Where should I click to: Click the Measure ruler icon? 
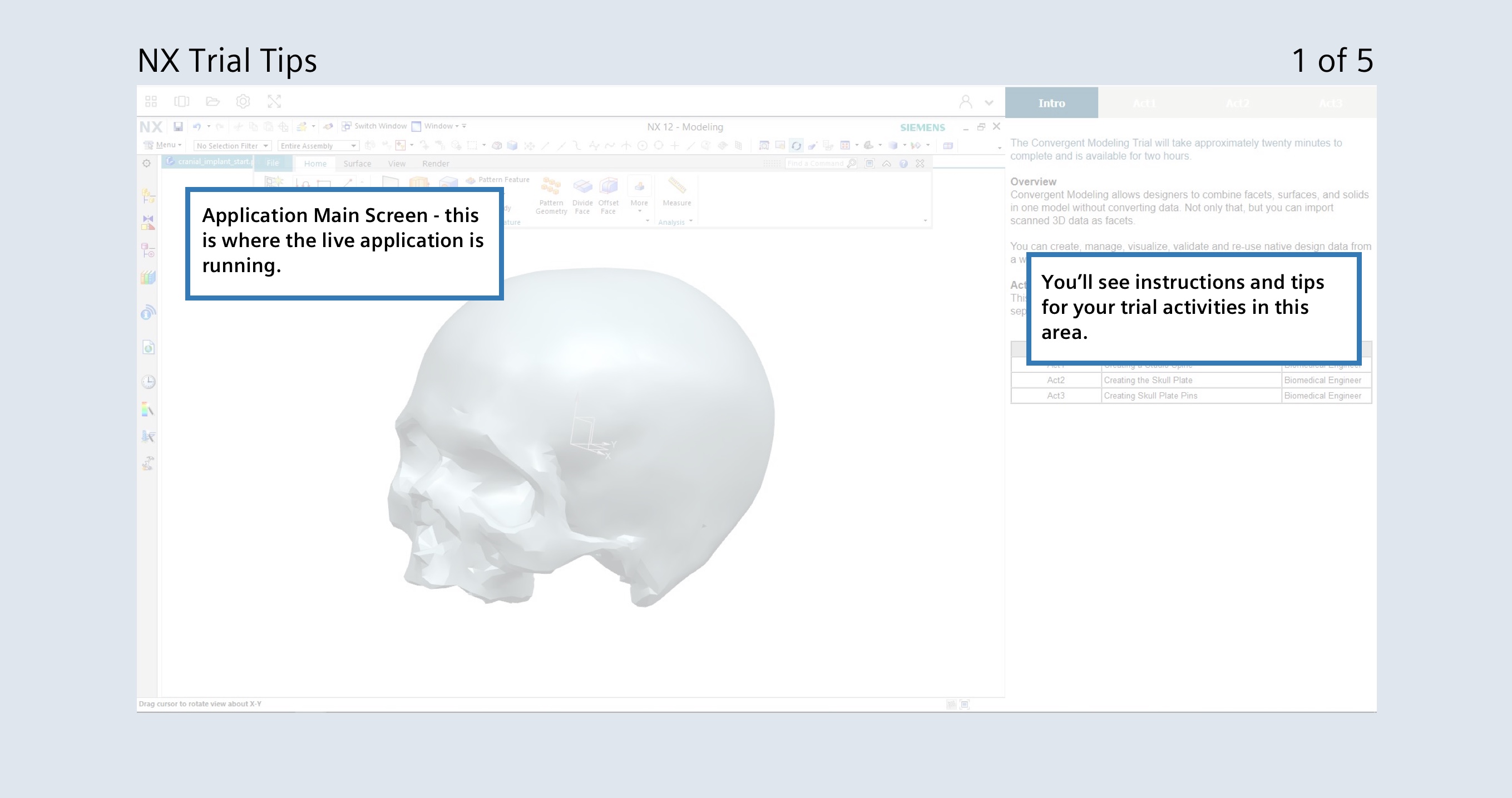[x=677, y=192]
